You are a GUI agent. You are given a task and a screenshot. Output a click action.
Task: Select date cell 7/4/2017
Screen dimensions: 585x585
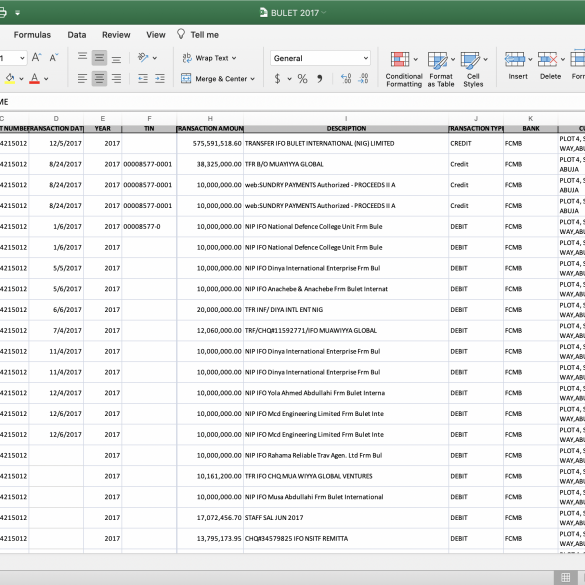[x=56, y=331]
